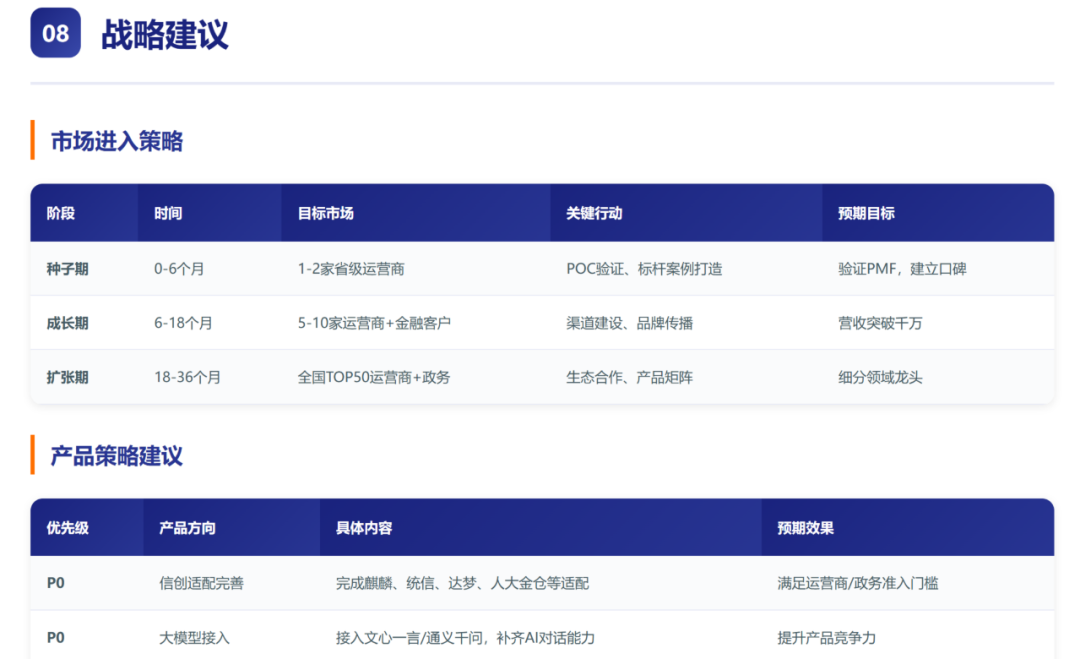
Task: Select the 产品方向 column header
Action: (187, 527)
